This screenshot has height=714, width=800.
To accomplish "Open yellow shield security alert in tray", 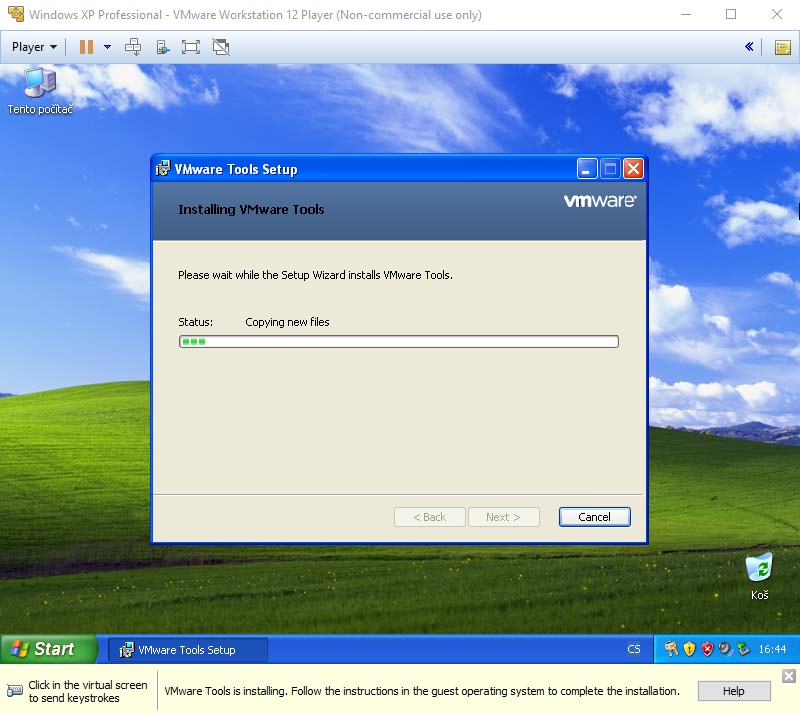I will pyautogui.click(x=689, y=650).
